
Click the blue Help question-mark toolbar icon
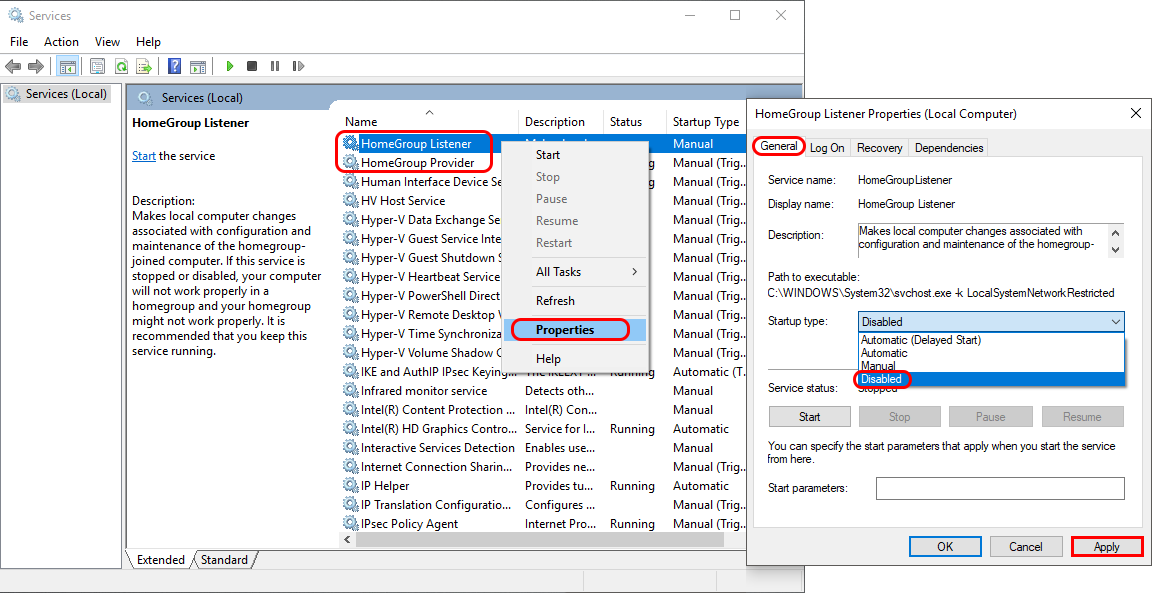click(x=174, y=66)
